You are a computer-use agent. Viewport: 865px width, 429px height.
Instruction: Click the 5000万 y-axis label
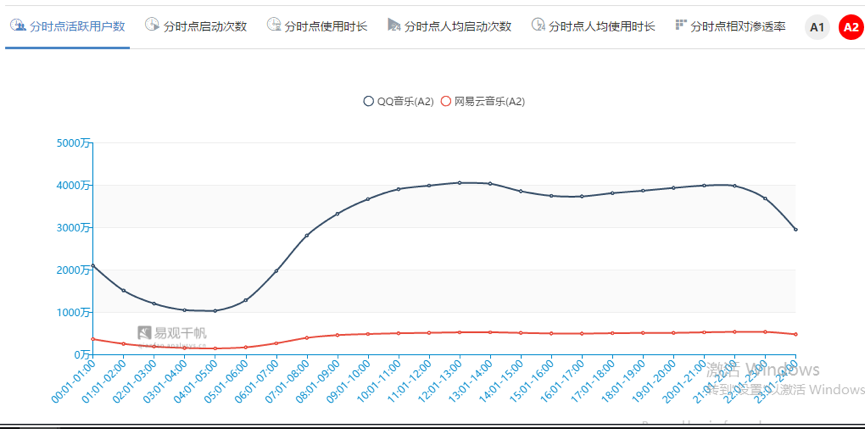(73, 143)
